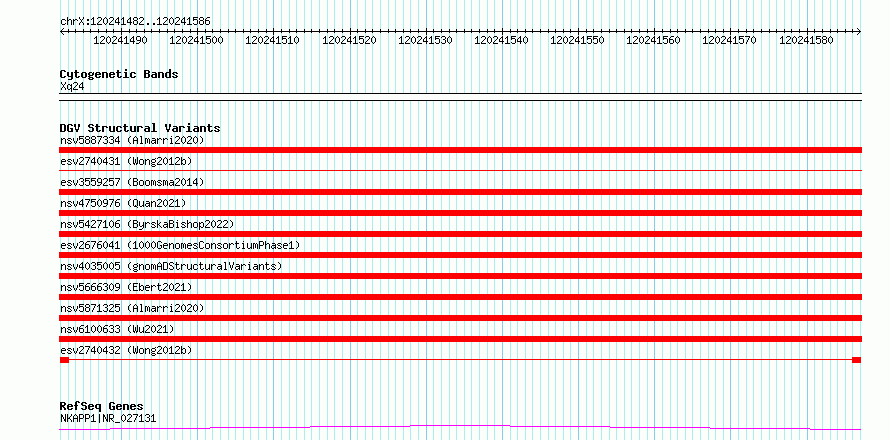The height and width of the screenshot is (440, 890).
Task: Click the left arrowhead of the coordinate ruler
Action: [x=62, y=32]
